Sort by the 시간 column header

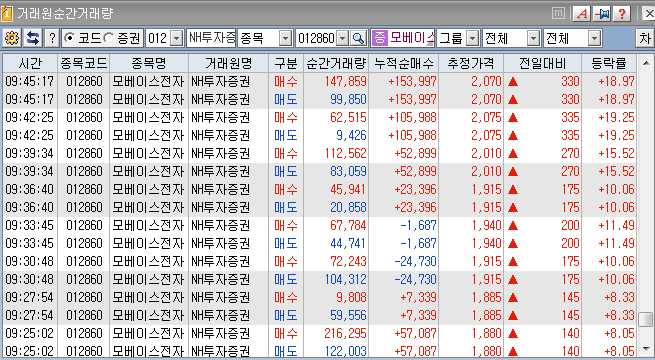coord(30,63)
